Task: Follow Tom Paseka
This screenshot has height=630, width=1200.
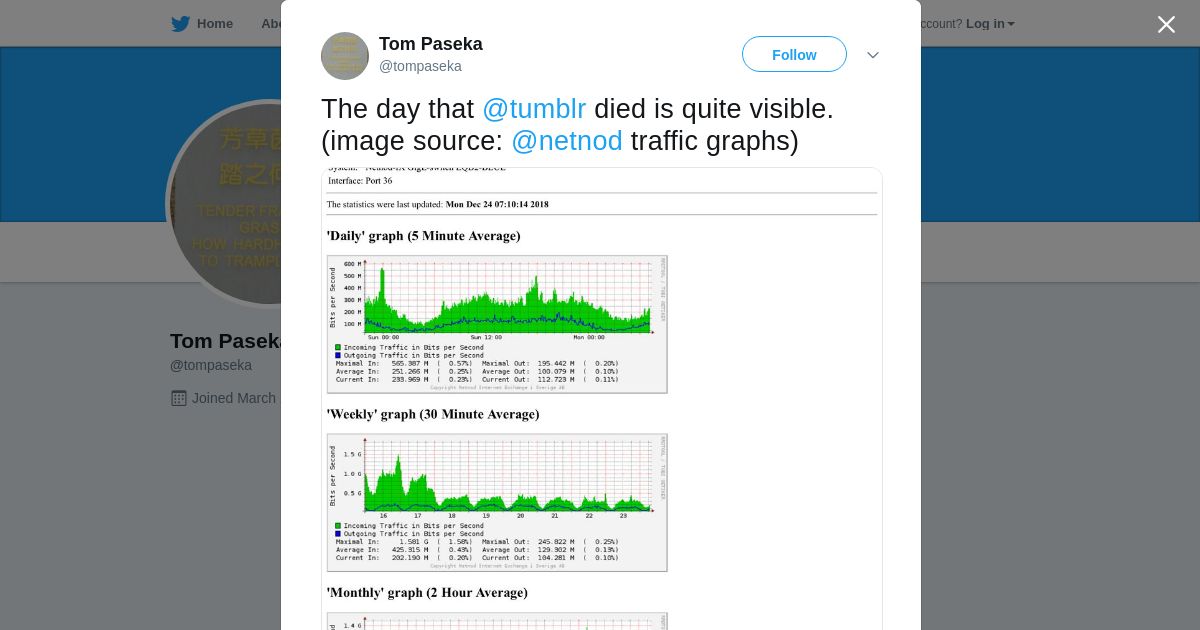Action: coord(794,55)
